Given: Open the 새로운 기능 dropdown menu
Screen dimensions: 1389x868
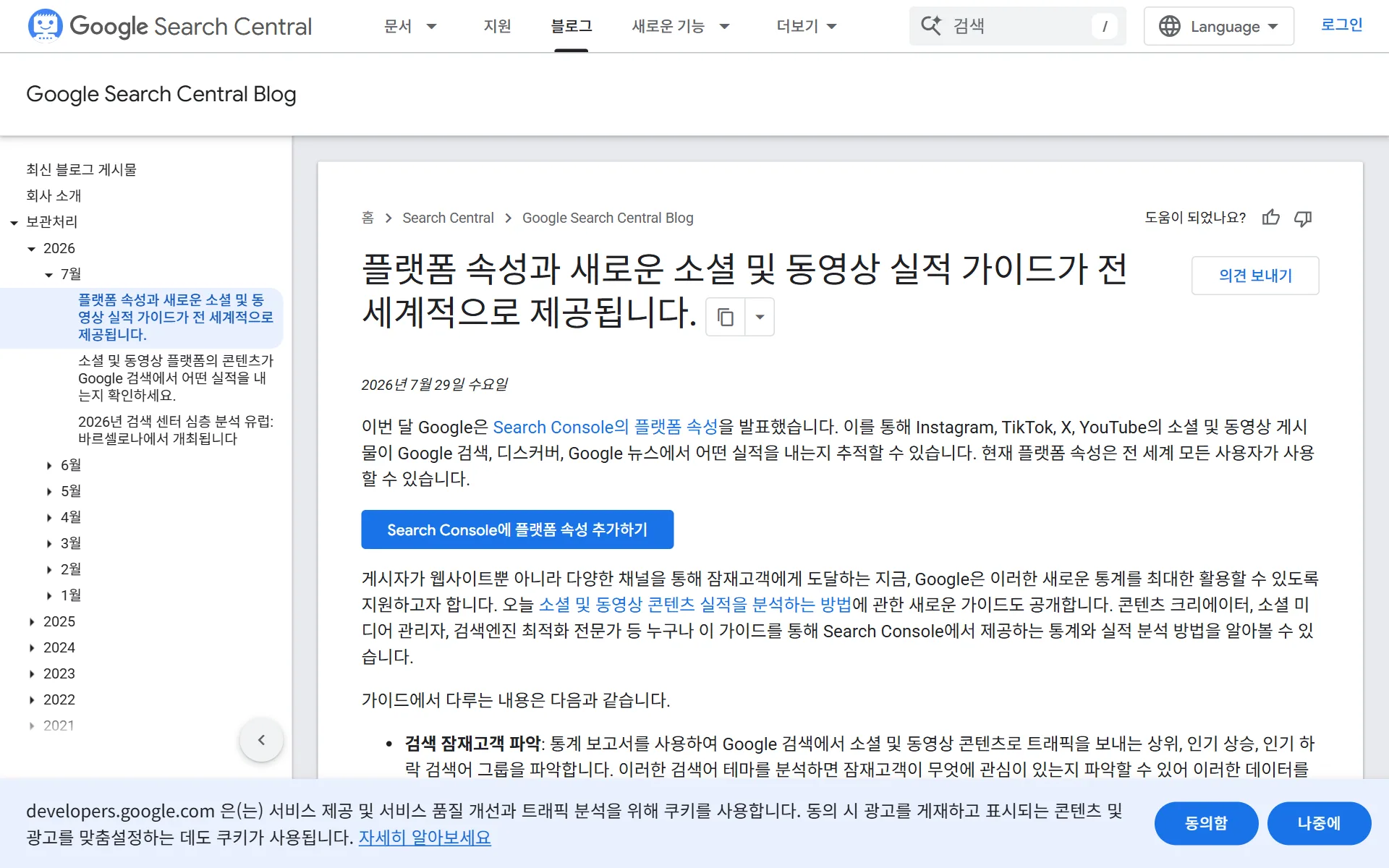Looking at the screenshot, I should (x=681, y=26).
